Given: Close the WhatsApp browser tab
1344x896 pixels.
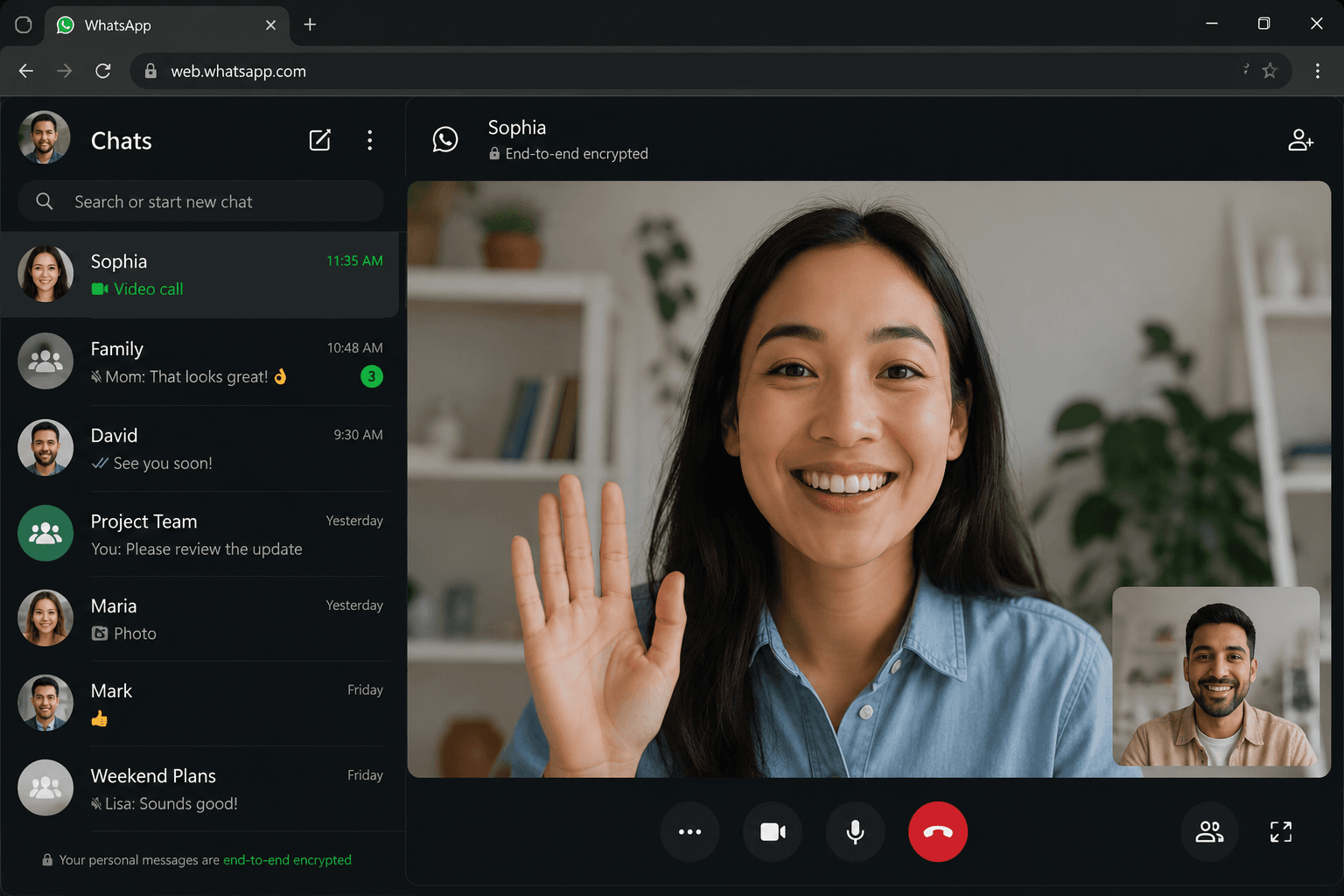Looking at the screenshot, I should coord(270,24).
